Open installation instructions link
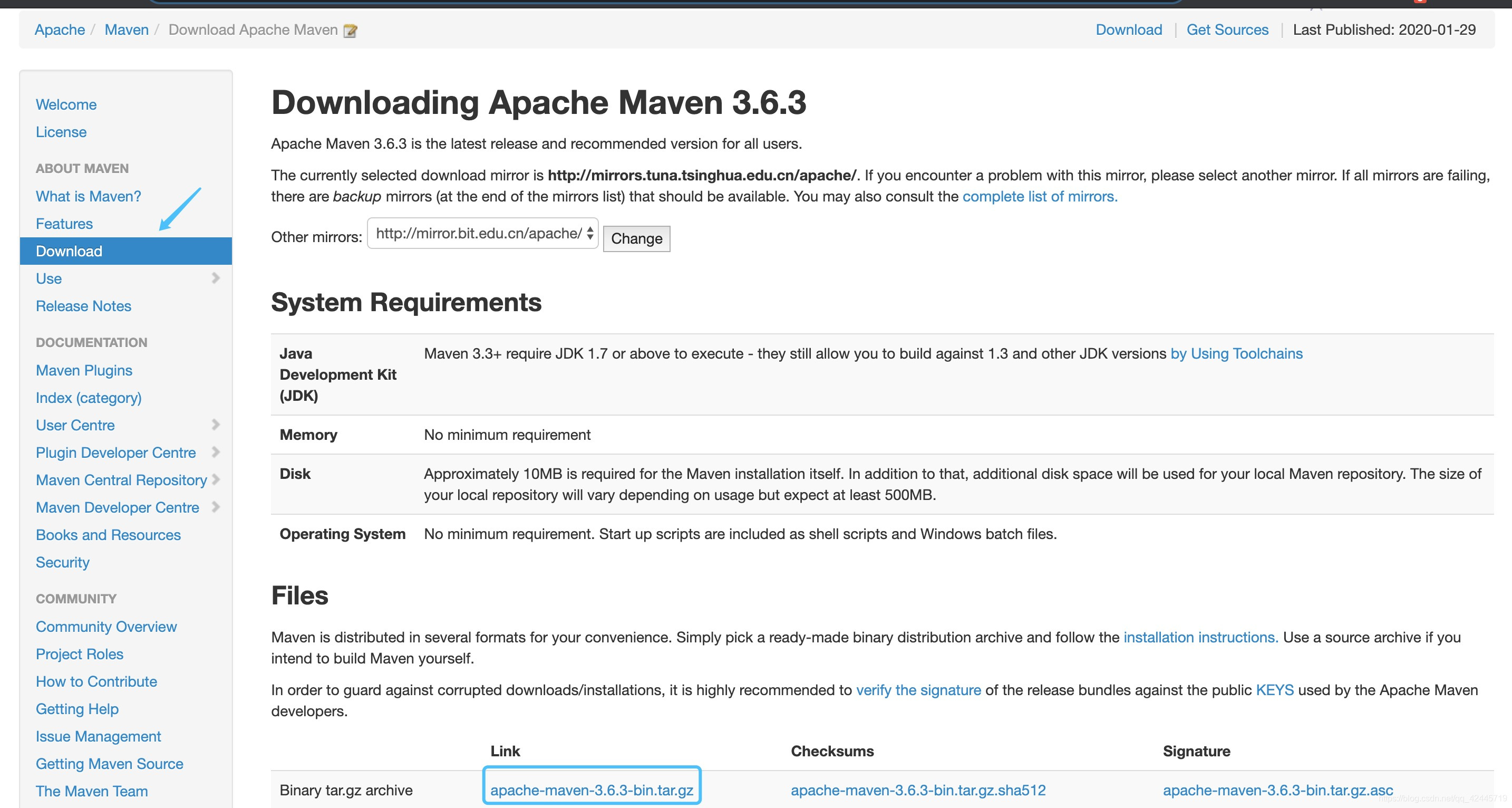This screenshot has height=808, width=1512. (x=1200, y=637)
